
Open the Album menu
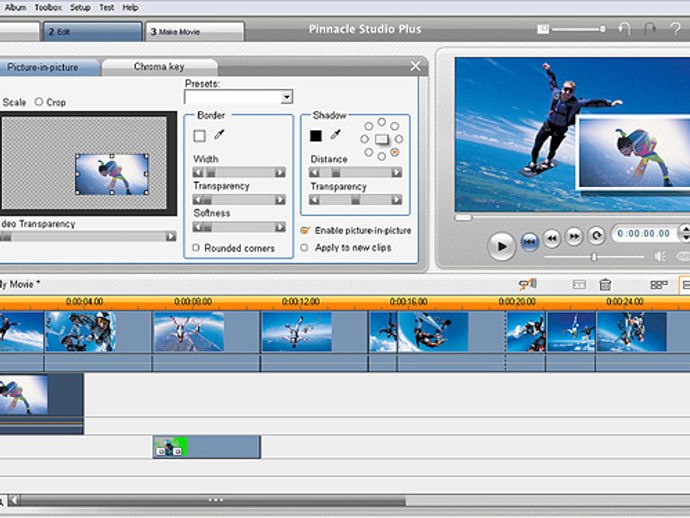15,7
